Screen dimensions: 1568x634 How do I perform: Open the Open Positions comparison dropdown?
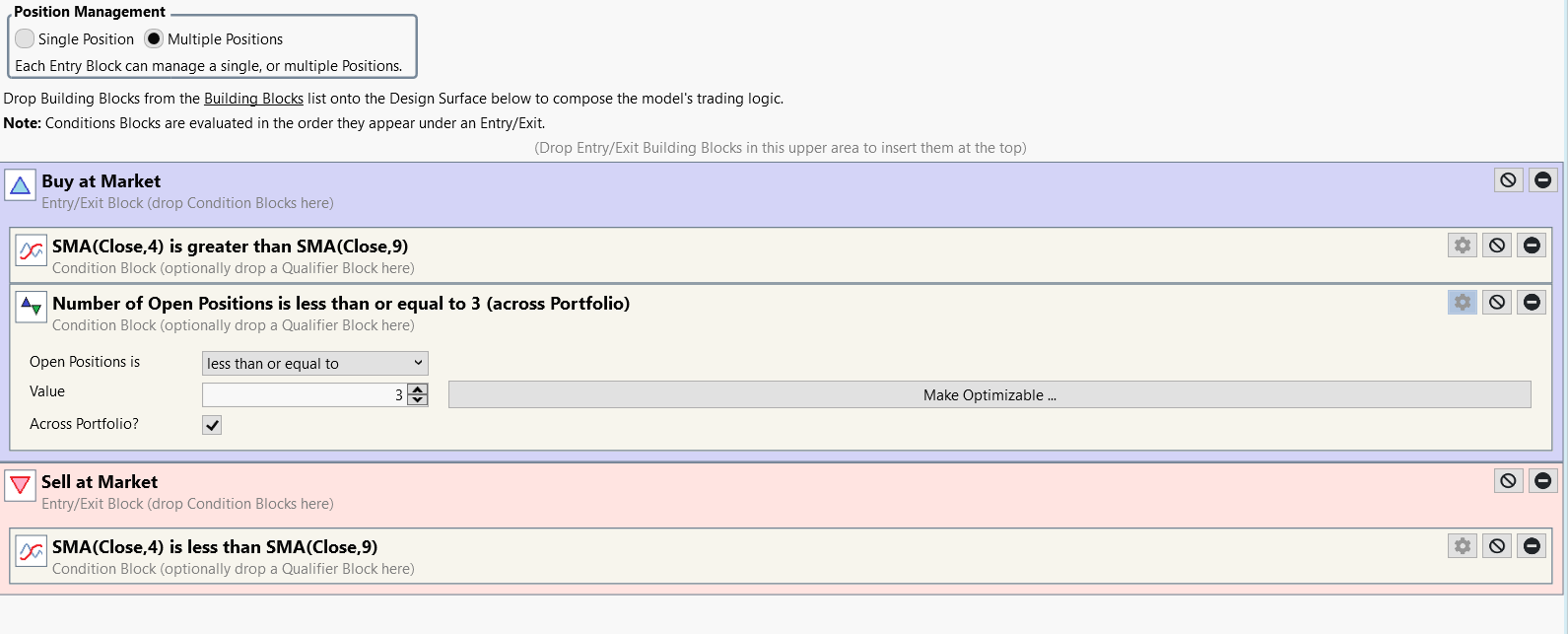314,364
